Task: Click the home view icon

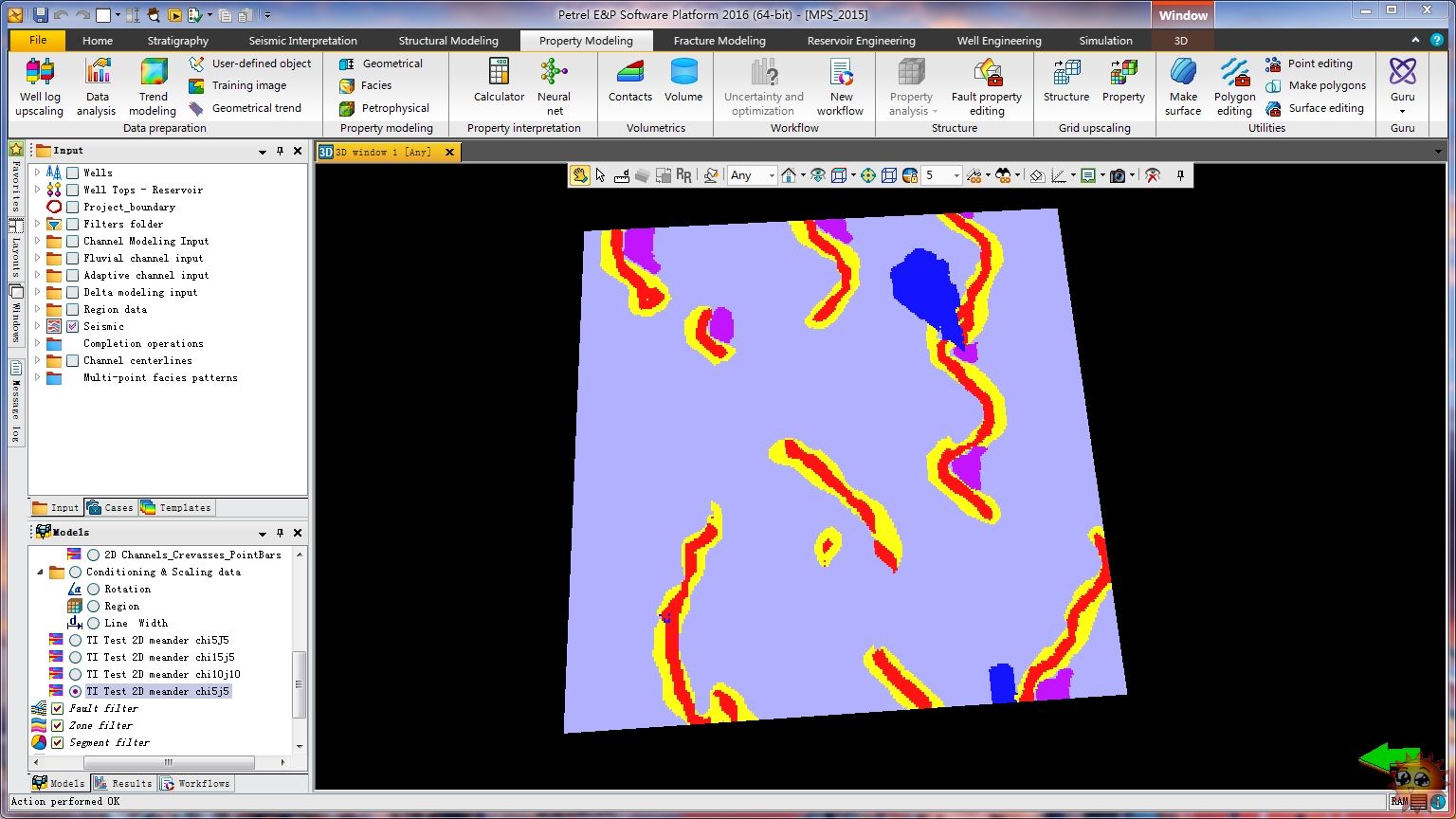Action: point(788,175)
